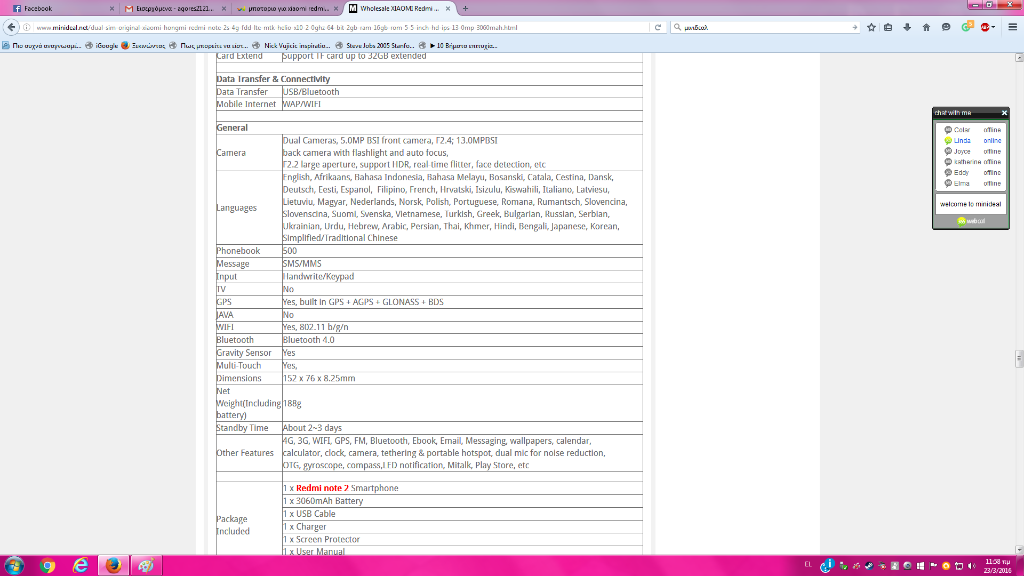Click the 'About 2~3 days' standby cell
The image size is (1024, 576).
pyautogui.click(x=462, y=428)
